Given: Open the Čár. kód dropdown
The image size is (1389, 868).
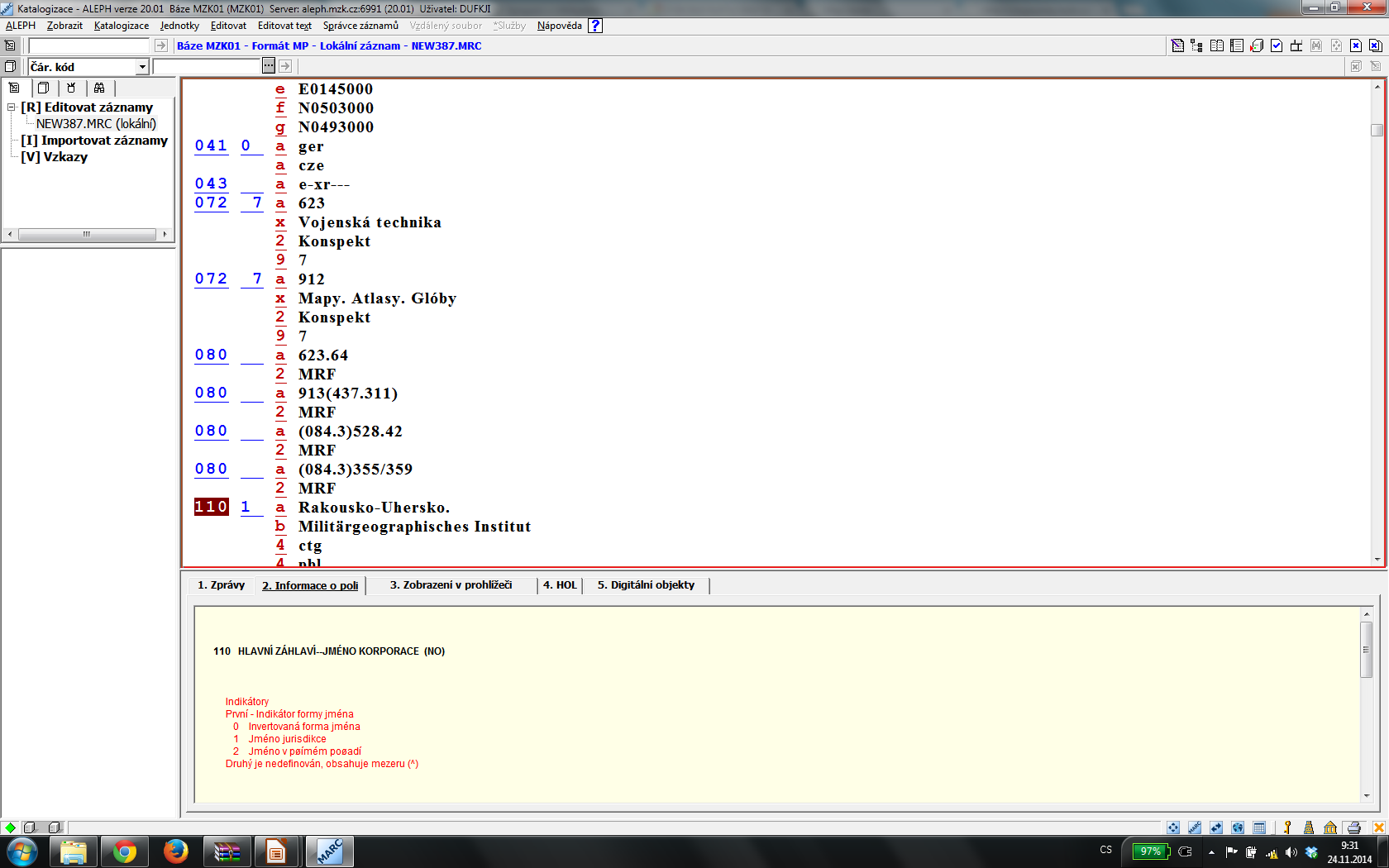Looking at the screenshot, I should [x=142, y=67].
